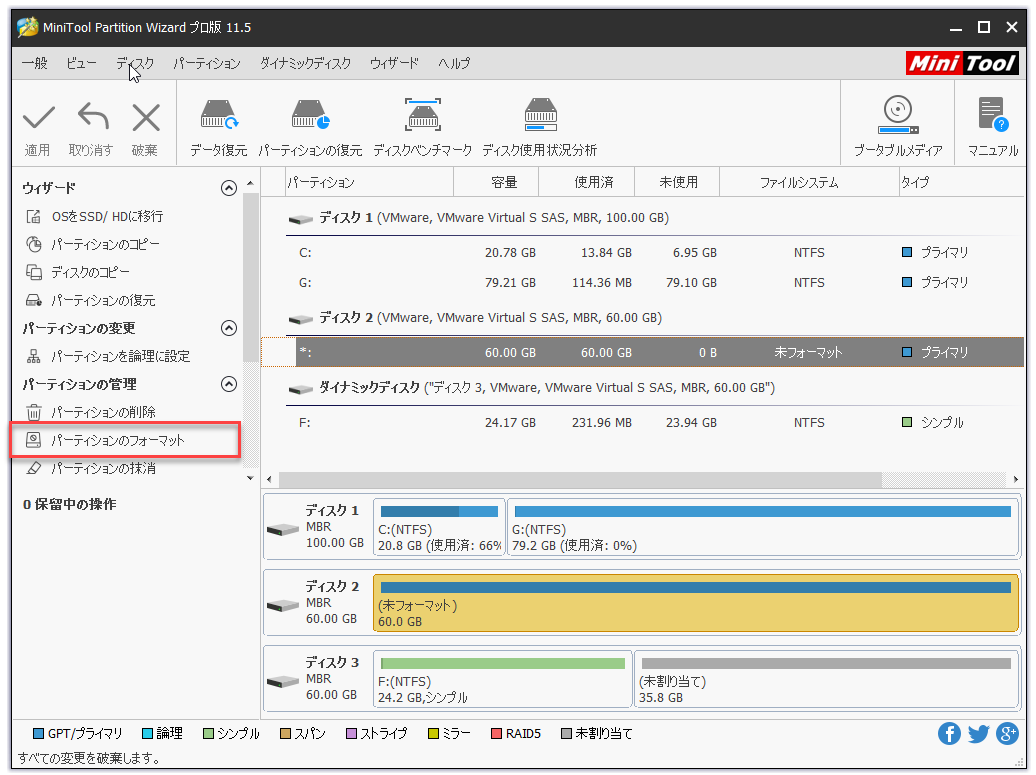Collapse the パーティションの変更 section
Image resolution: width=1036 pixels, height=775 pixels.
[x=229, y=328]
